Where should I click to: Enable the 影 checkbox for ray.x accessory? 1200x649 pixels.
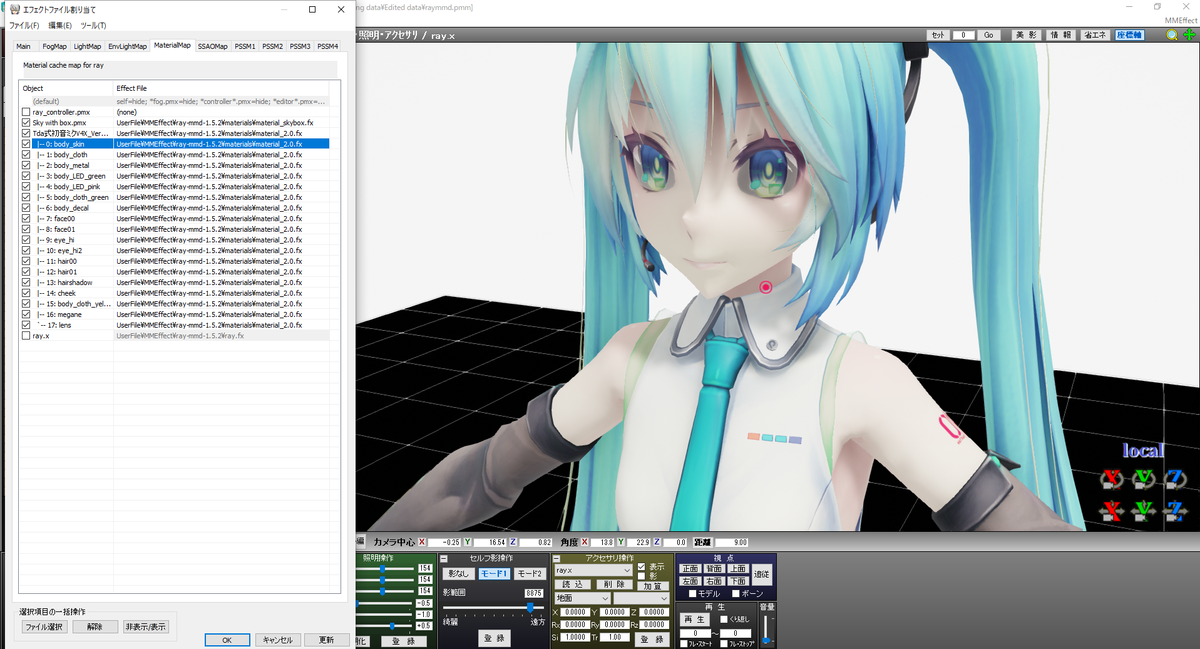click(x=641, y=575)
